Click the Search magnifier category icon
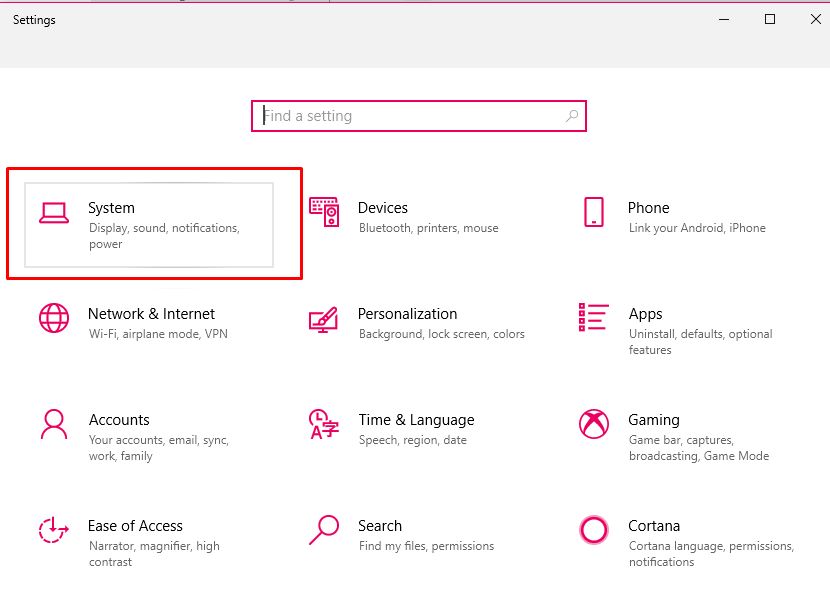 (x=324, y=530)
